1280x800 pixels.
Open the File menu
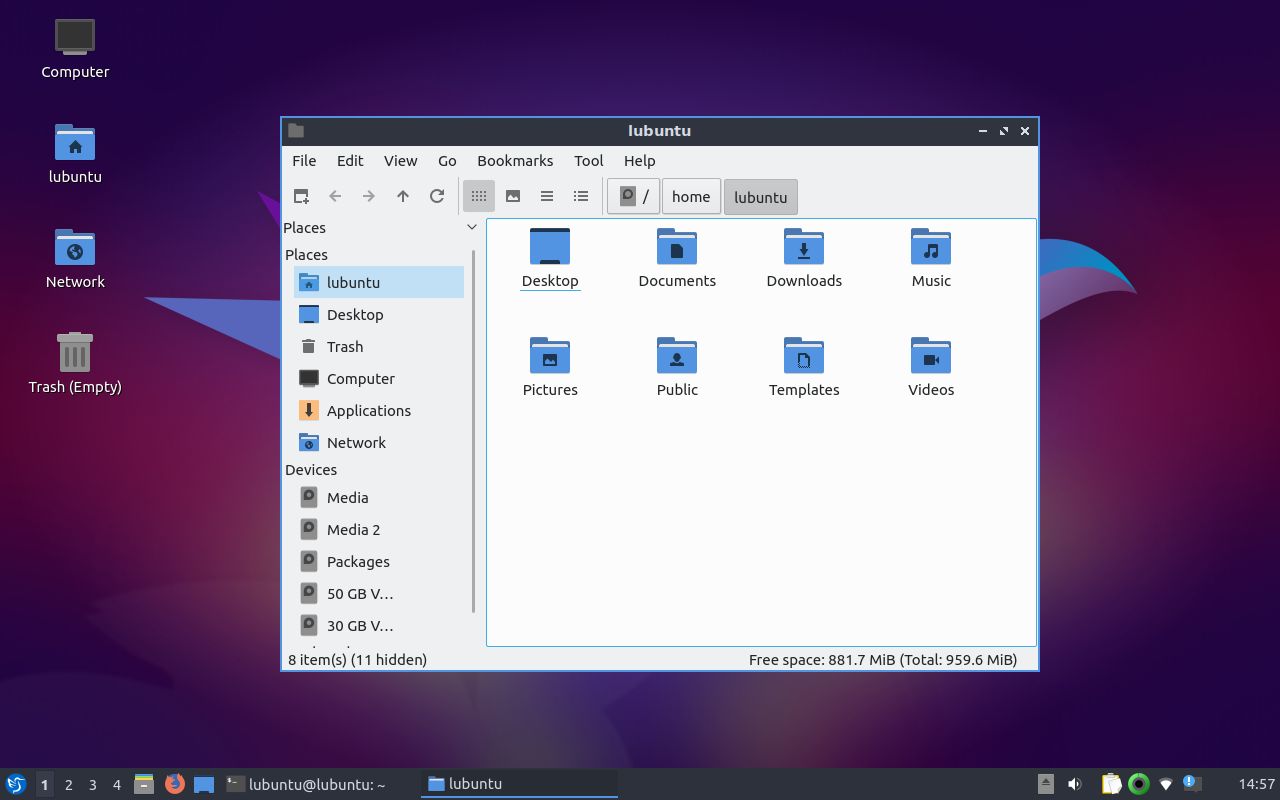304,160
